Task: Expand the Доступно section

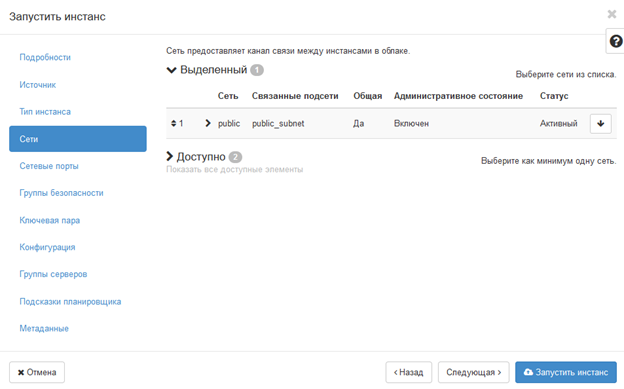Action: [x=170, y=156]
